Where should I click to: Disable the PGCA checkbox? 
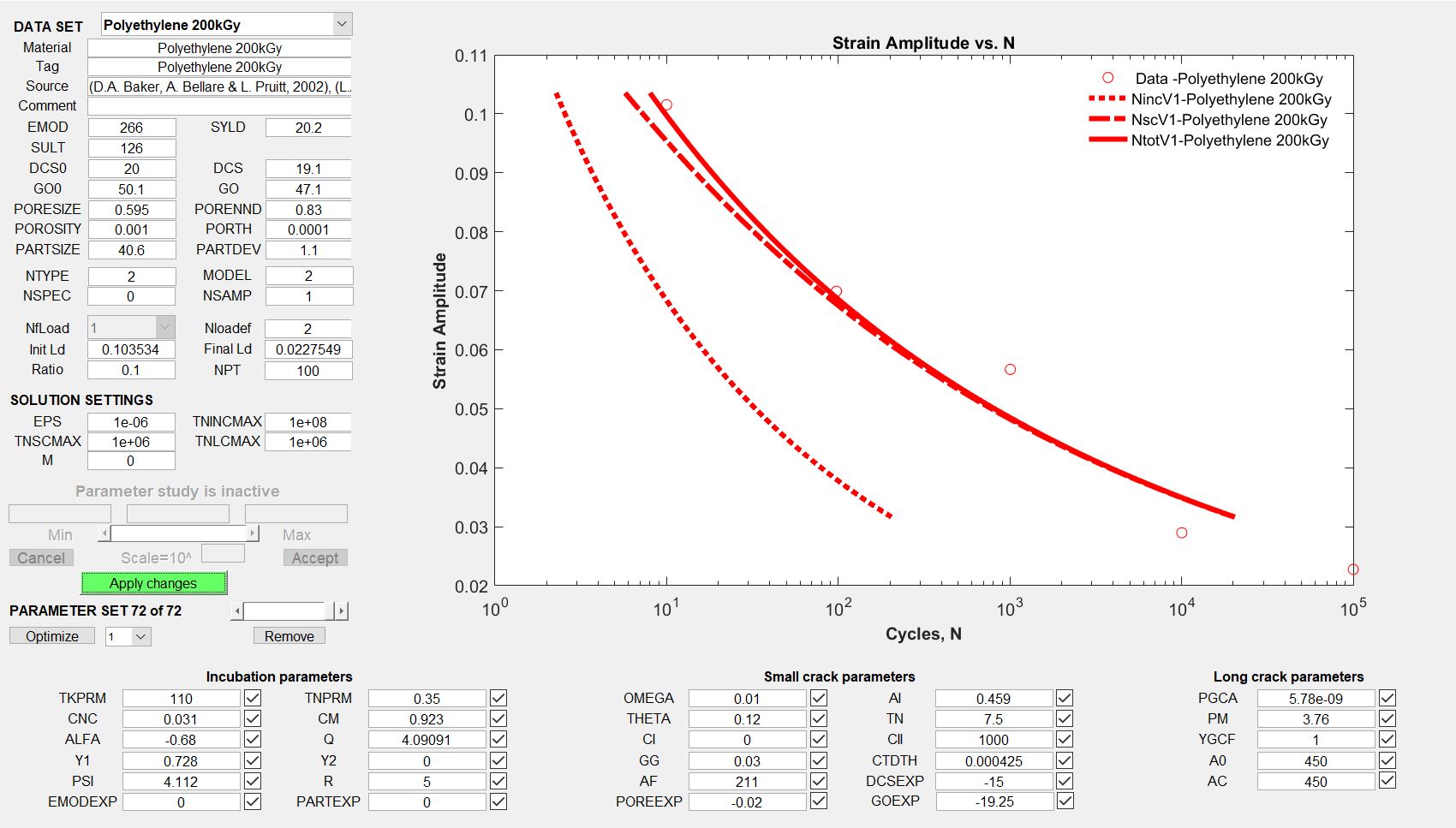click(1387, 698)
